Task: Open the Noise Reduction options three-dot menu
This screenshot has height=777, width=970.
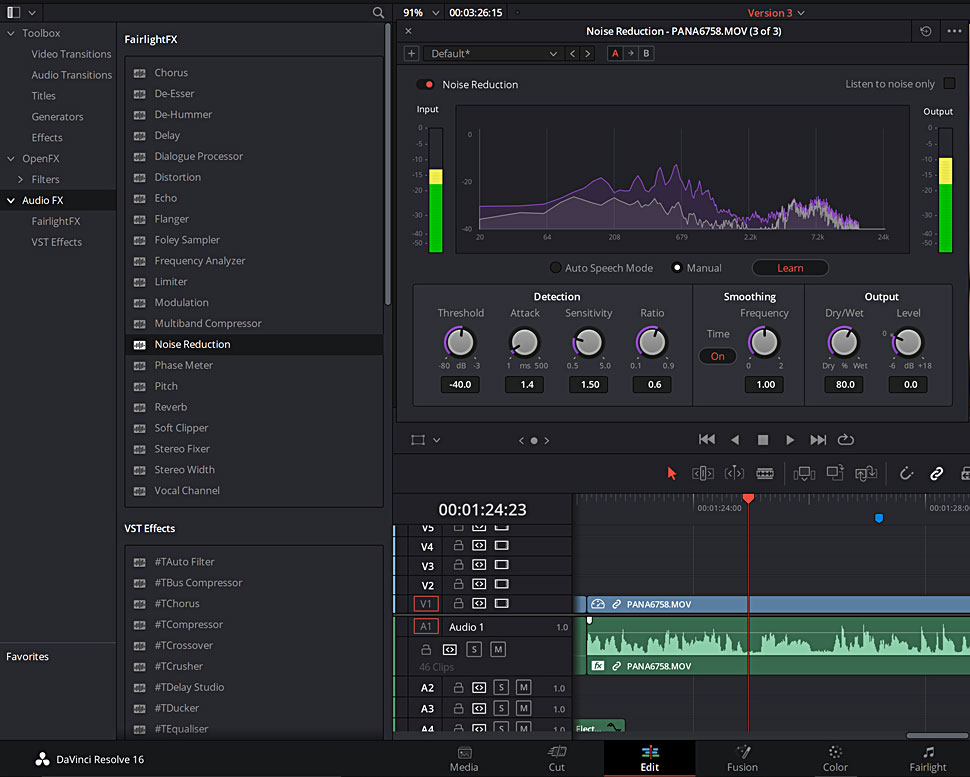Action: tap(955, 31)
